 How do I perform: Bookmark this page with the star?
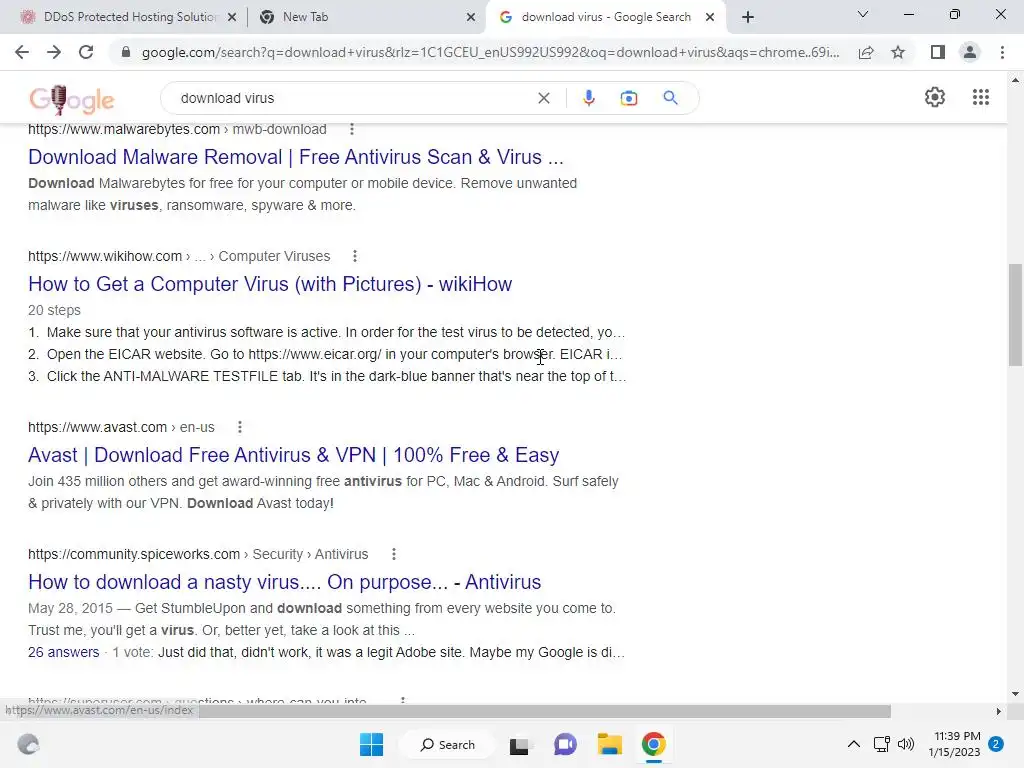pyautogui.click(x=898, y=52)
